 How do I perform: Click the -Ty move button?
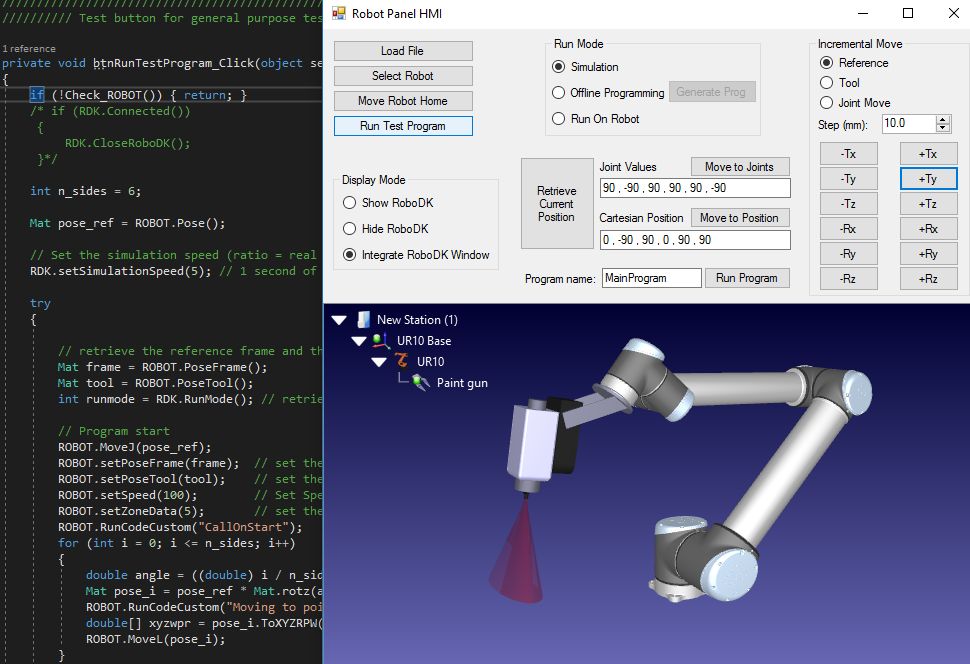[848, 179]
